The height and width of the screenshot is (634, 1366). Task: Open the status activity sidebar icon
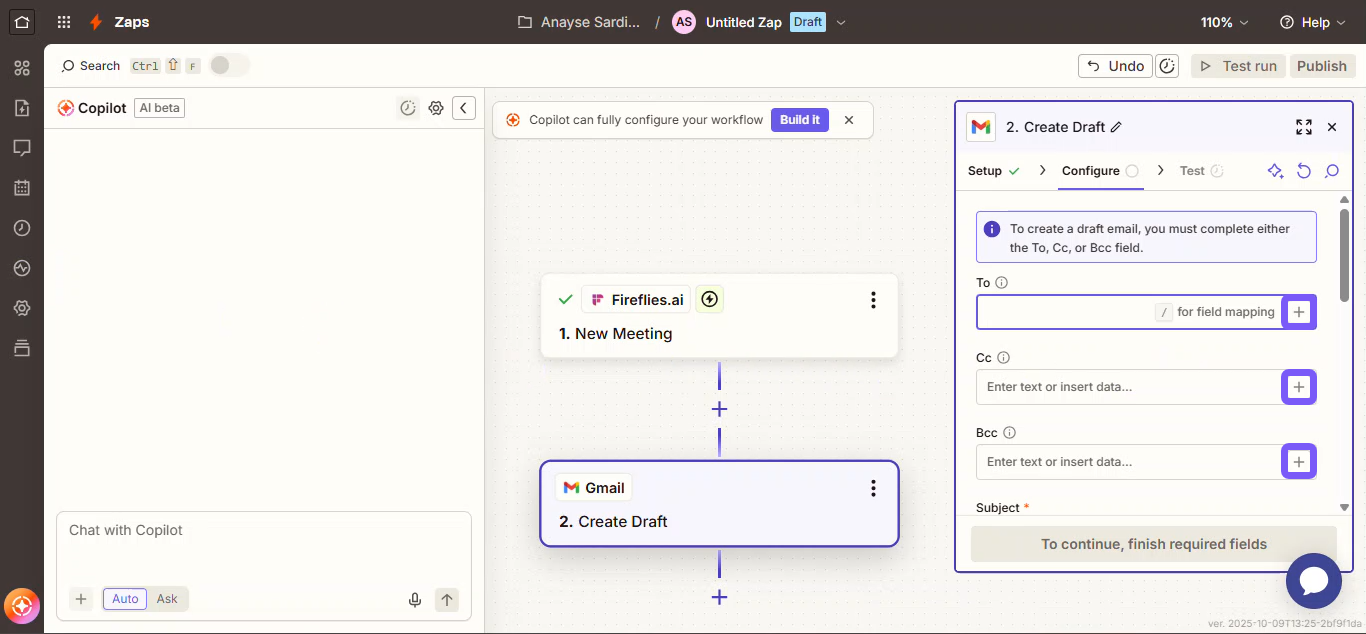[x=22, y=268]
